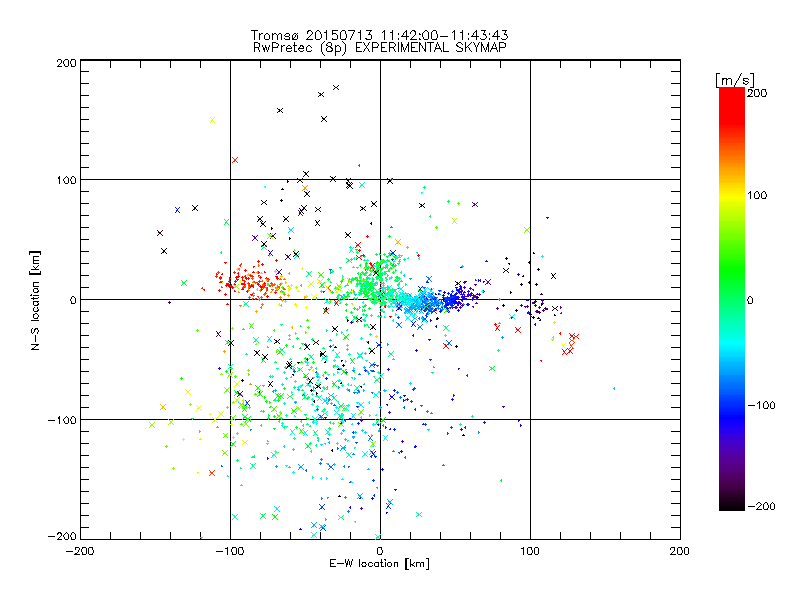800x600 pixels.
Task: Click the isolated yellow X marker near N-S 150
Action: [213, 120]
